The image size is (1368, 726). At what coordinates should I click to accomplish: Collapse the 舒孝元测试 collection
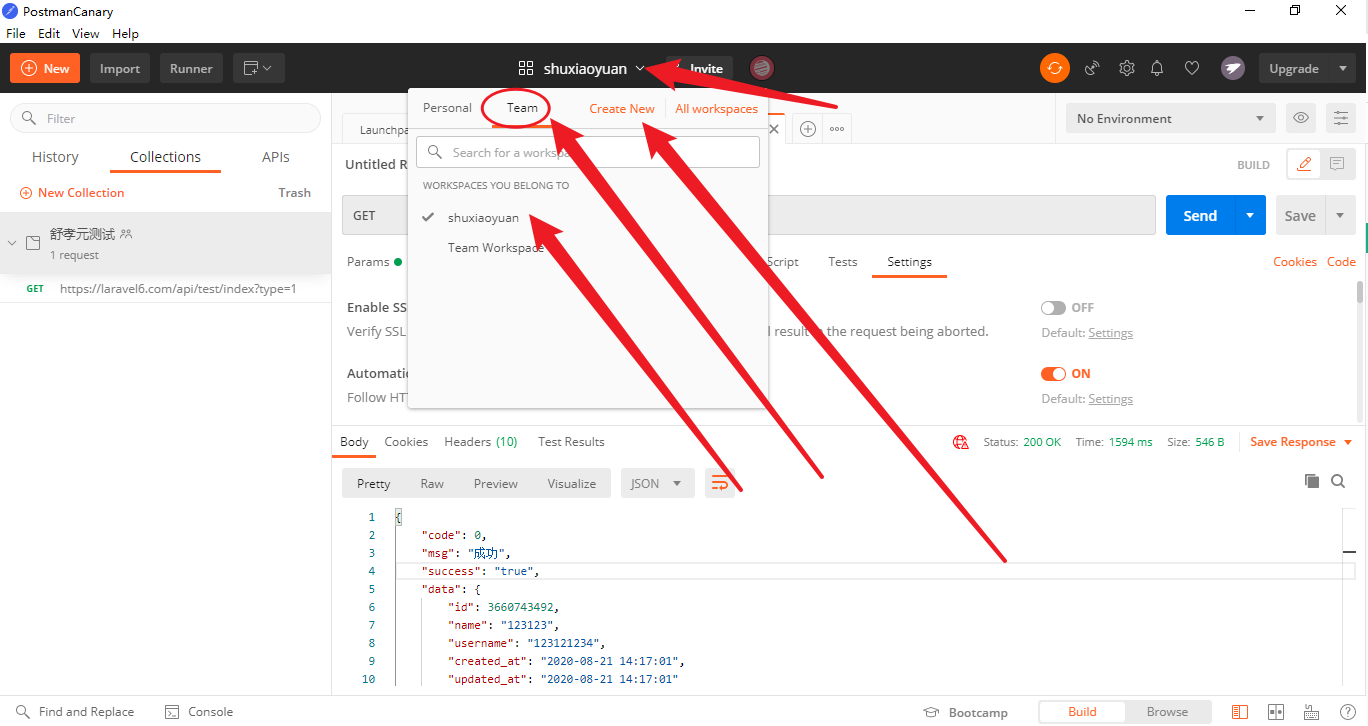click(12, 243)
